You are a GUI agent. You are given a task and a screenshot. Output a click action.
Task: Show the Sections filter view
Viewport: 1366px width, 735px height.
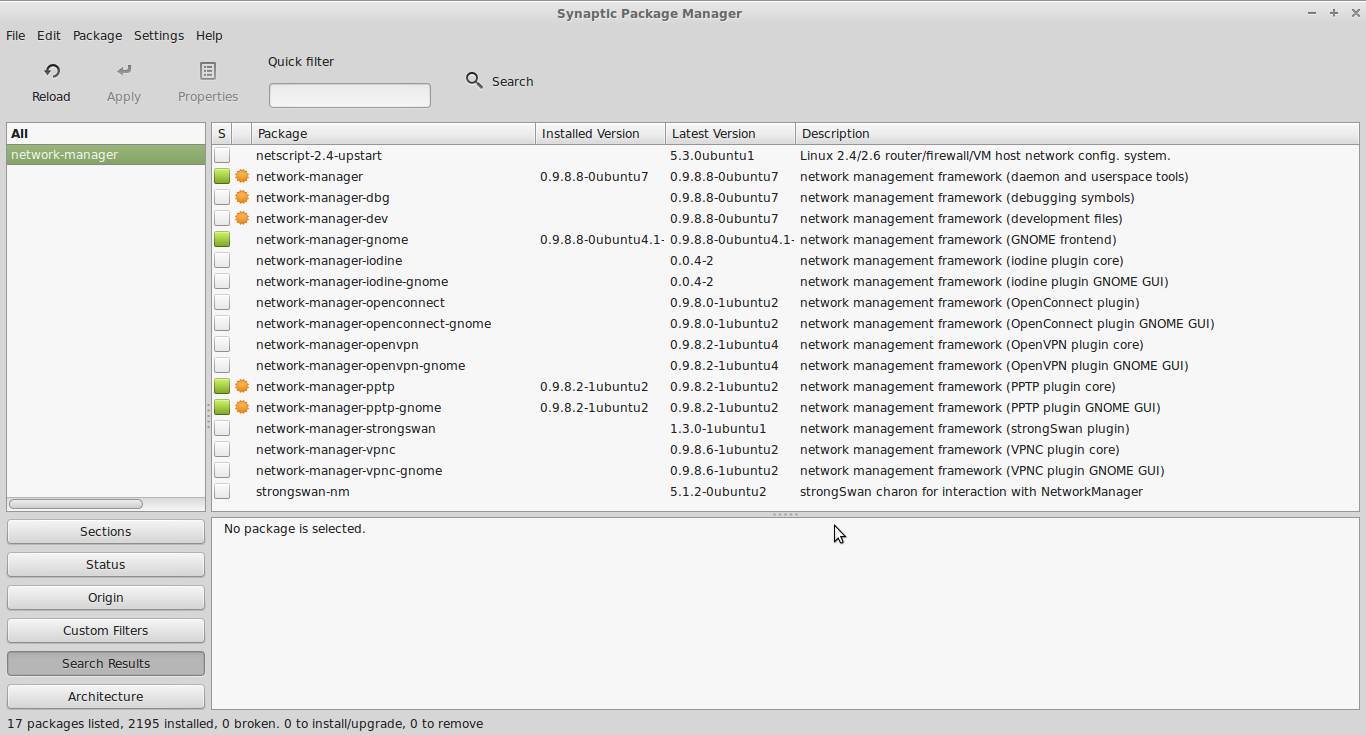pos(106,531)
